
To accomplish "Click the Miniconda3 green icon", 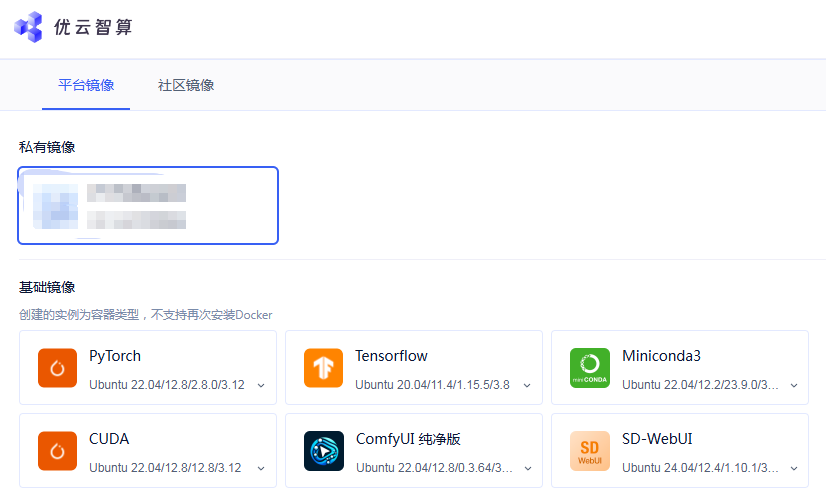I will click(590, 368).
